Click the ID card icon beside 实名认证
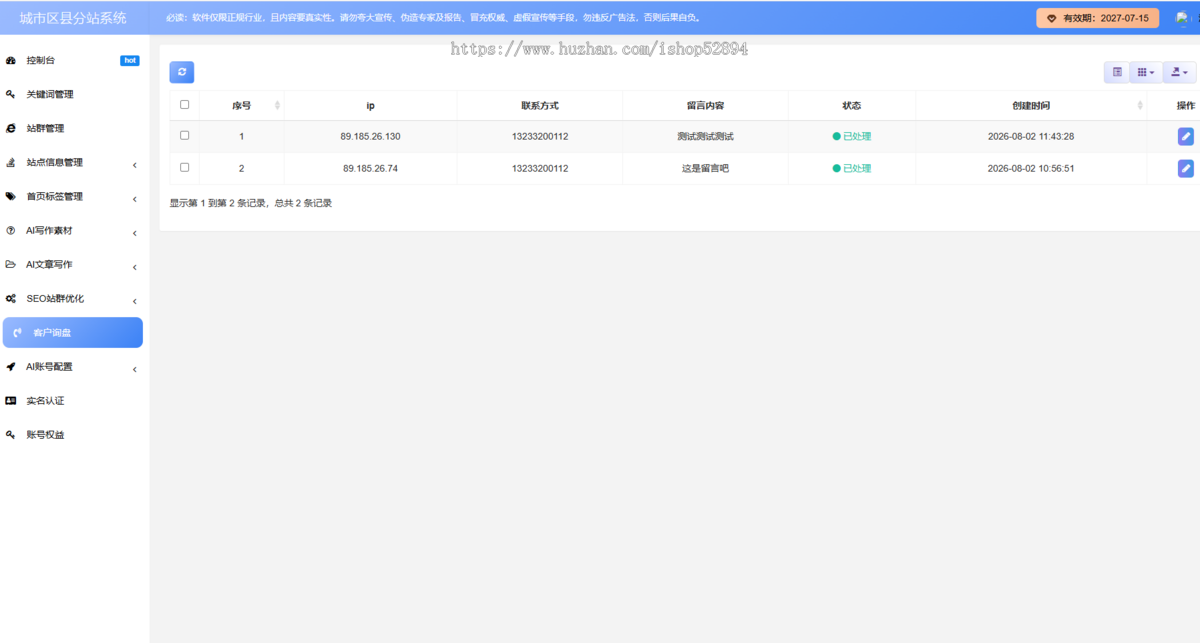Image resolution: width=1200 pixels, height=643 pixels. point(11,401)
